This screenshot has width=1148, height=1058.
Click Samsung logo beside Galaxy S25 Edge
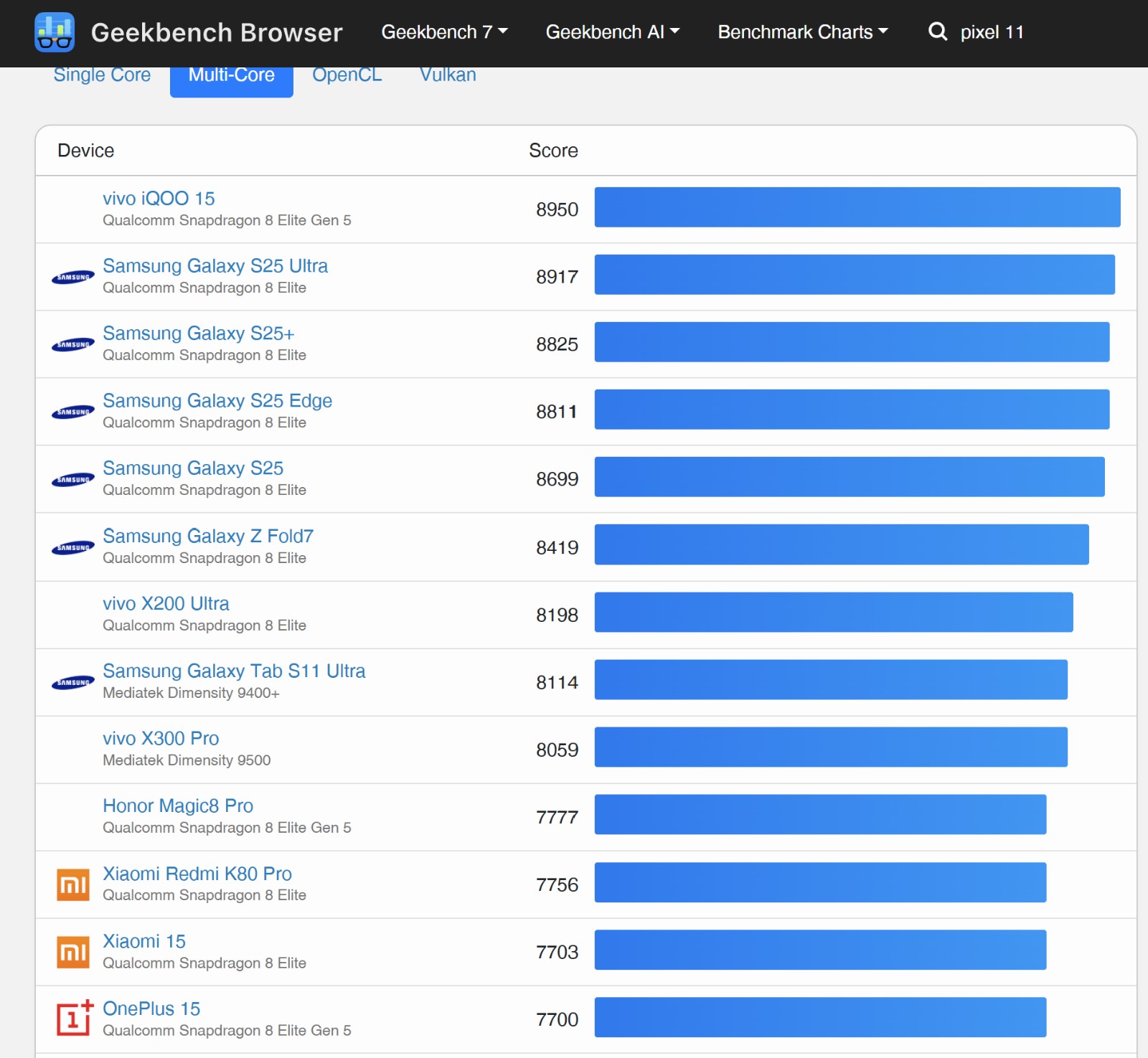(x=73, y=412)
